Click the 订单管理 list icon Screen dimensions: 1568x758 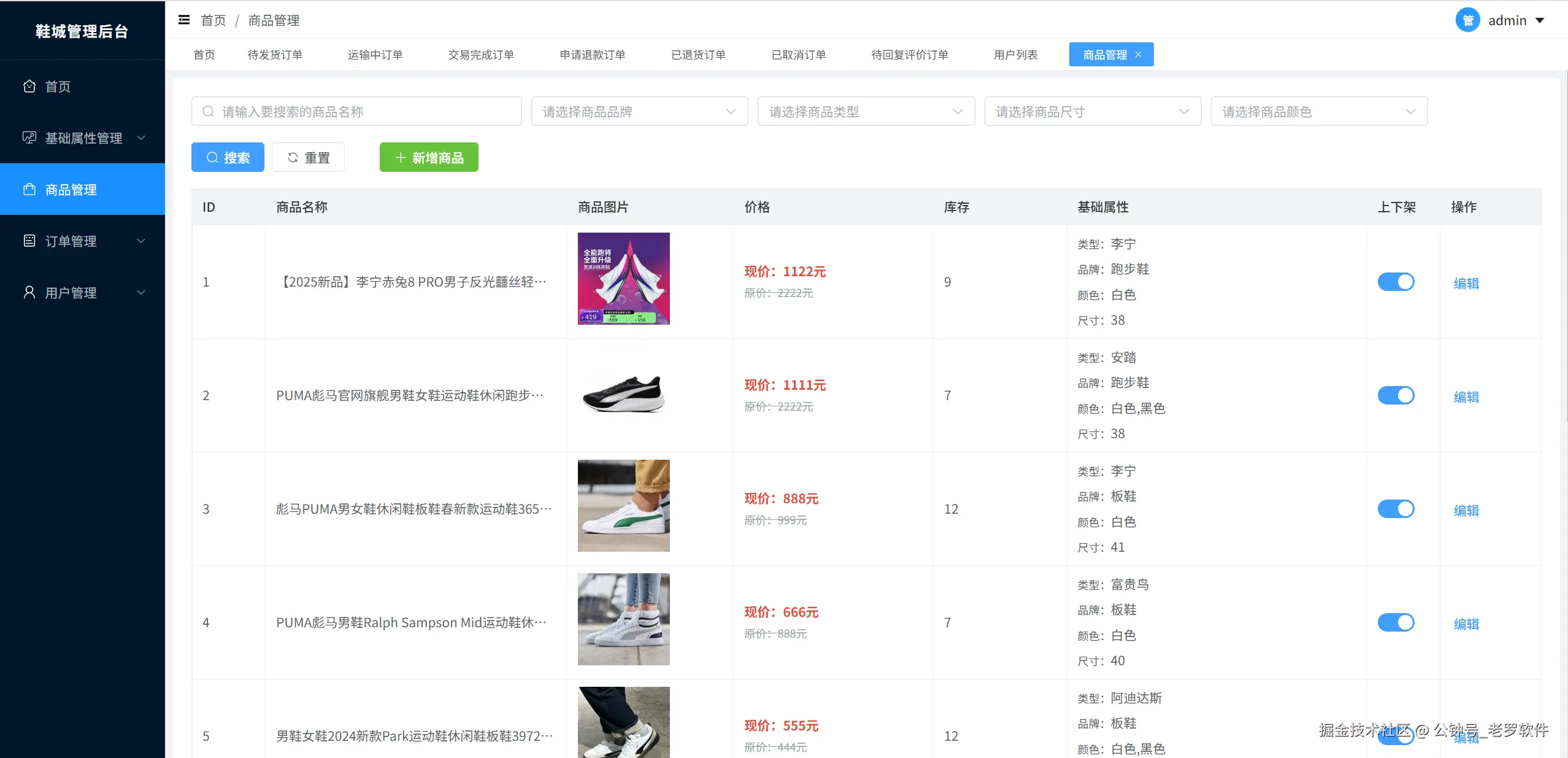coord(29,241)
